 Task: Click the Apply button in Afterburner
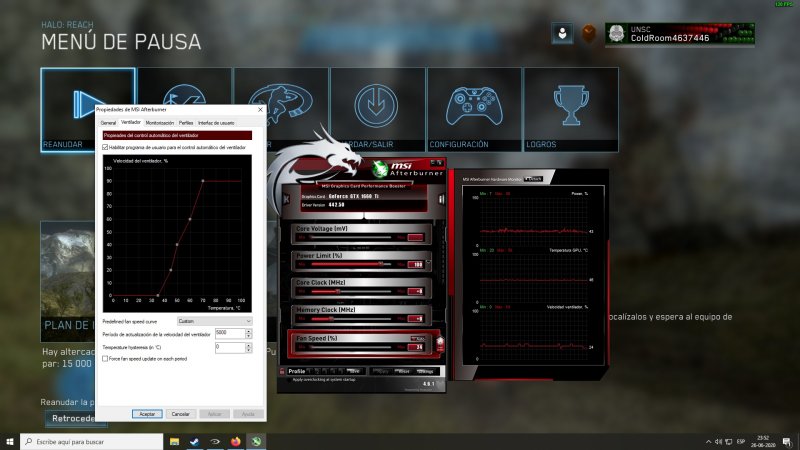click(383, 371)
